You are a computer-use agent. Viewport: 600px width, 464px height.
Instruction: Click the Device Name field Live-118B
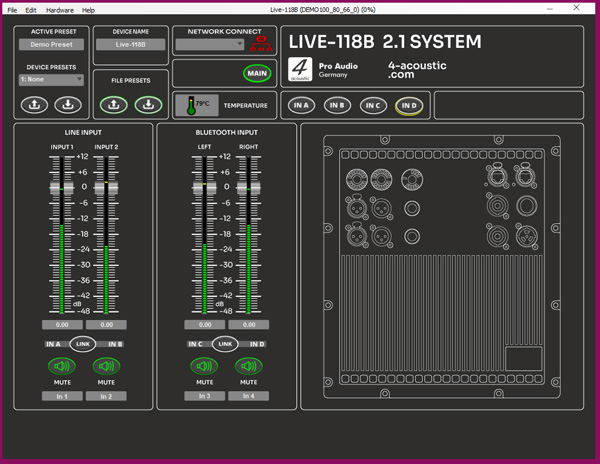[x=130, y=45]
